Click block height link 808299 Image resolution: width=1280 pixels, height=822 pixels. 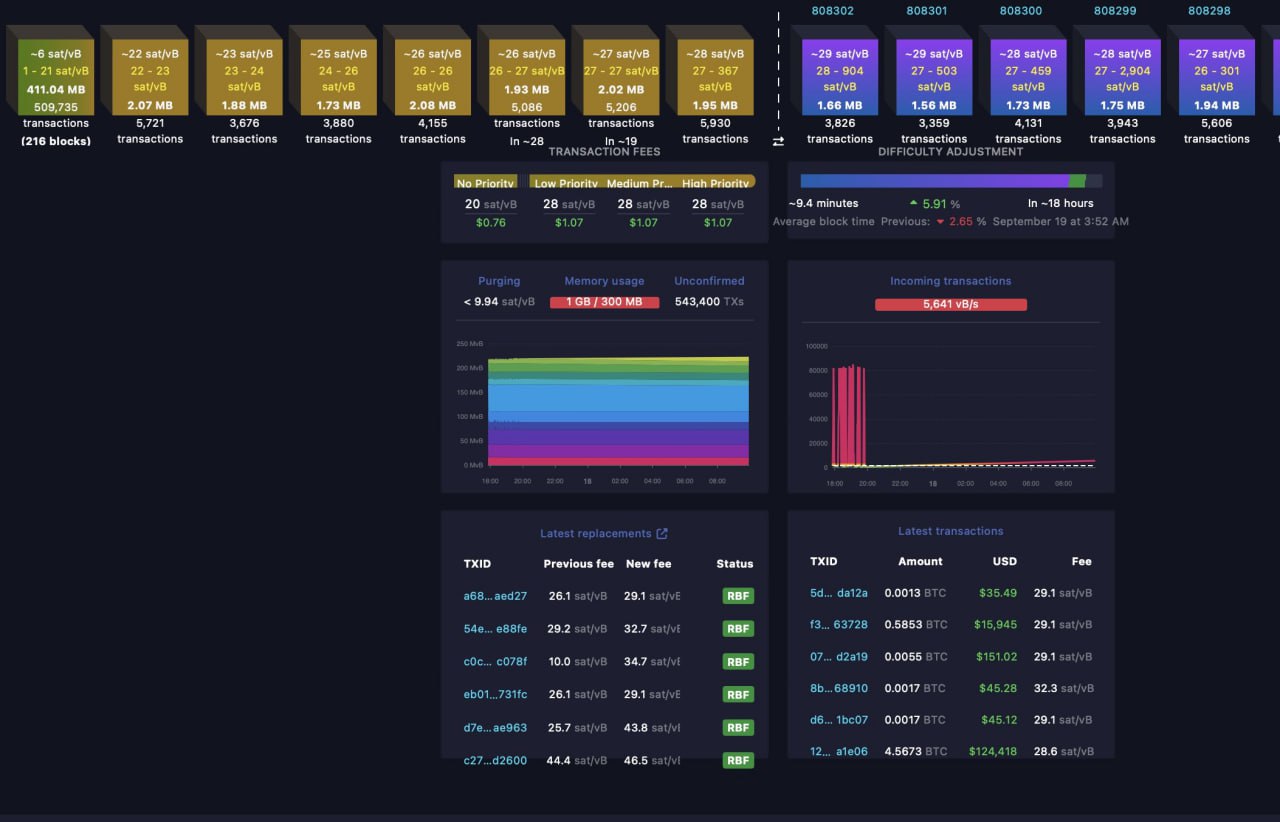[x=1115, y=11]
